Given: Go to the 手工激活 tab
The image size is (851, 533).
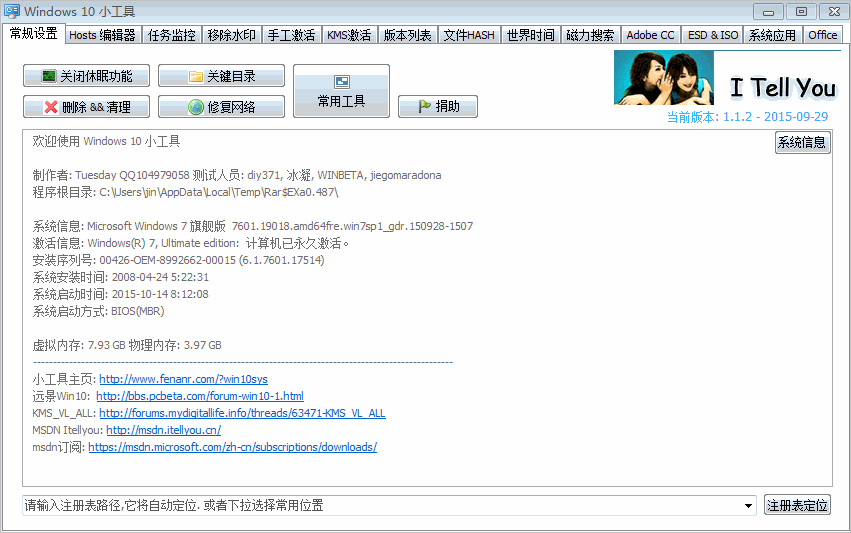Looking at the screenshot, I should pyautogui.click(x=291, y=35).
